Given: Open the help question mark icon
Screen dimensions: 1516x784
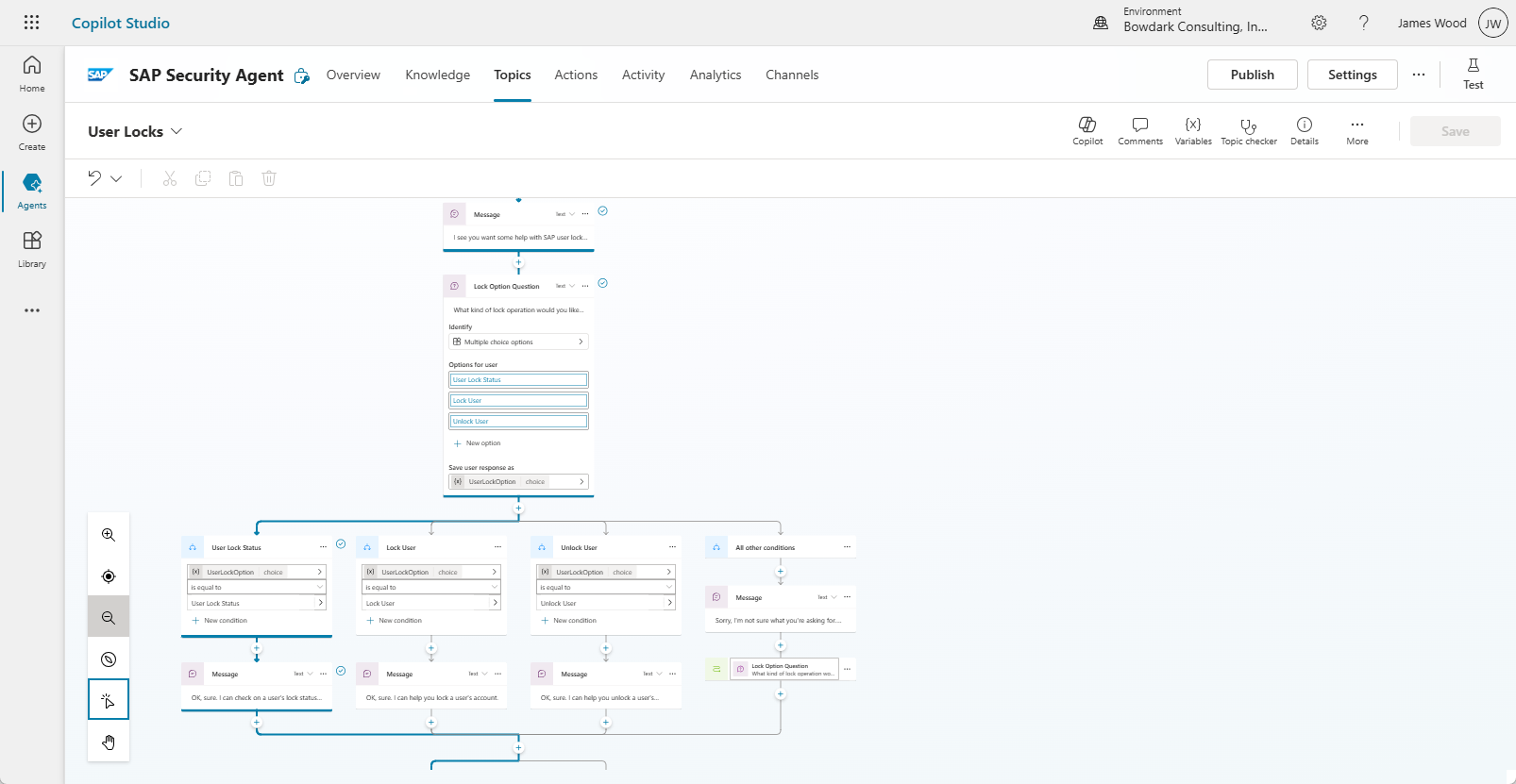Looking at the screenshot, I should click(1364, 23).
